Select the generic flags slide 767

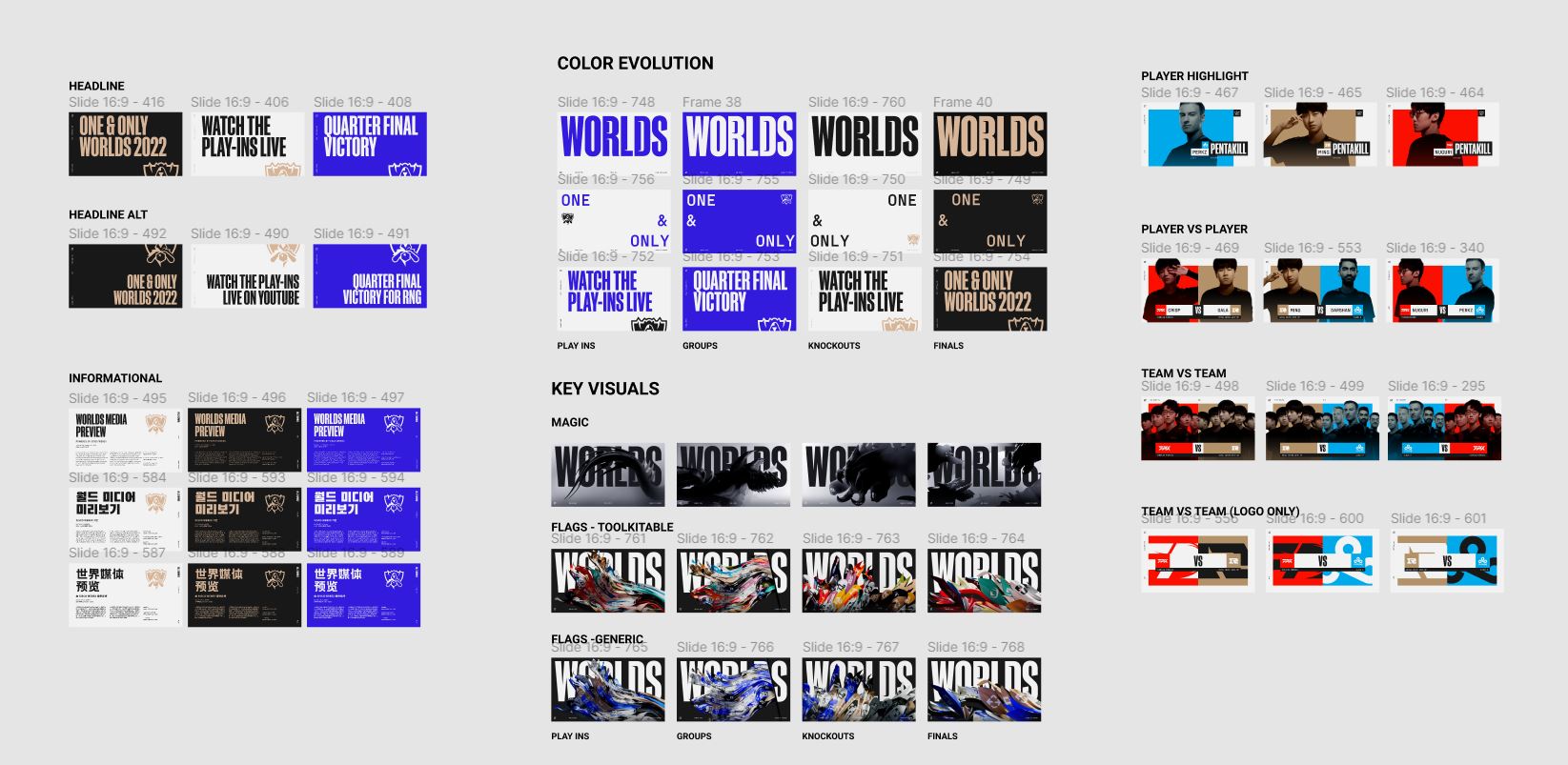click(x=859, y=689)
